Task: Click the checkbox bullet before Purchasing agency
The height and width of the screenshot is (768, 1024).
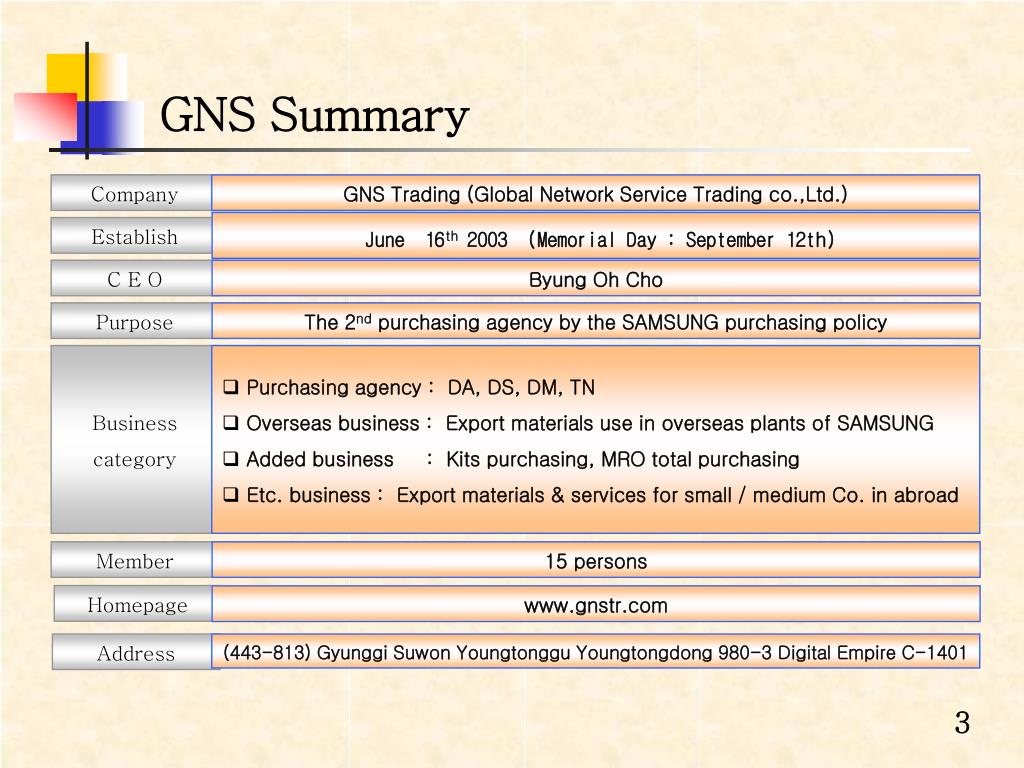Action: coord(231,387)
